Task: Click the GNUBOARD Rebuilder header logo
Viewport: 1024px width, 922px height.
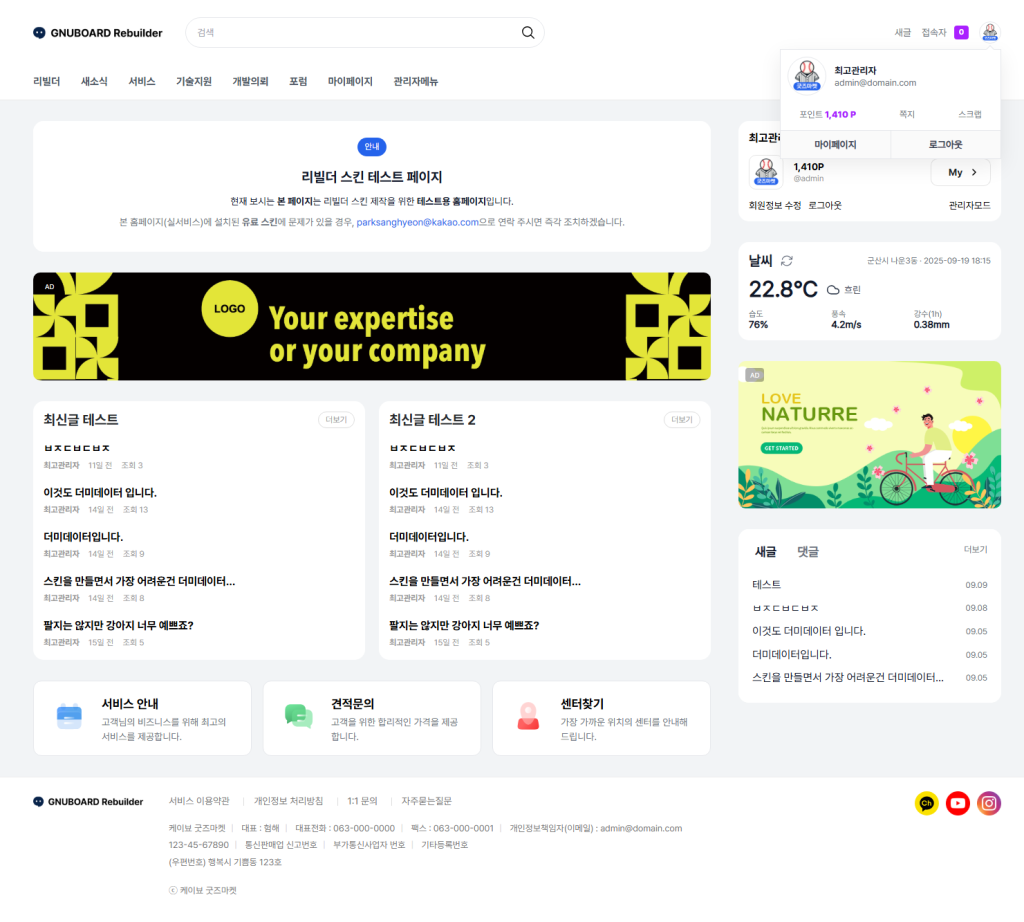Action: pos(98,33)
